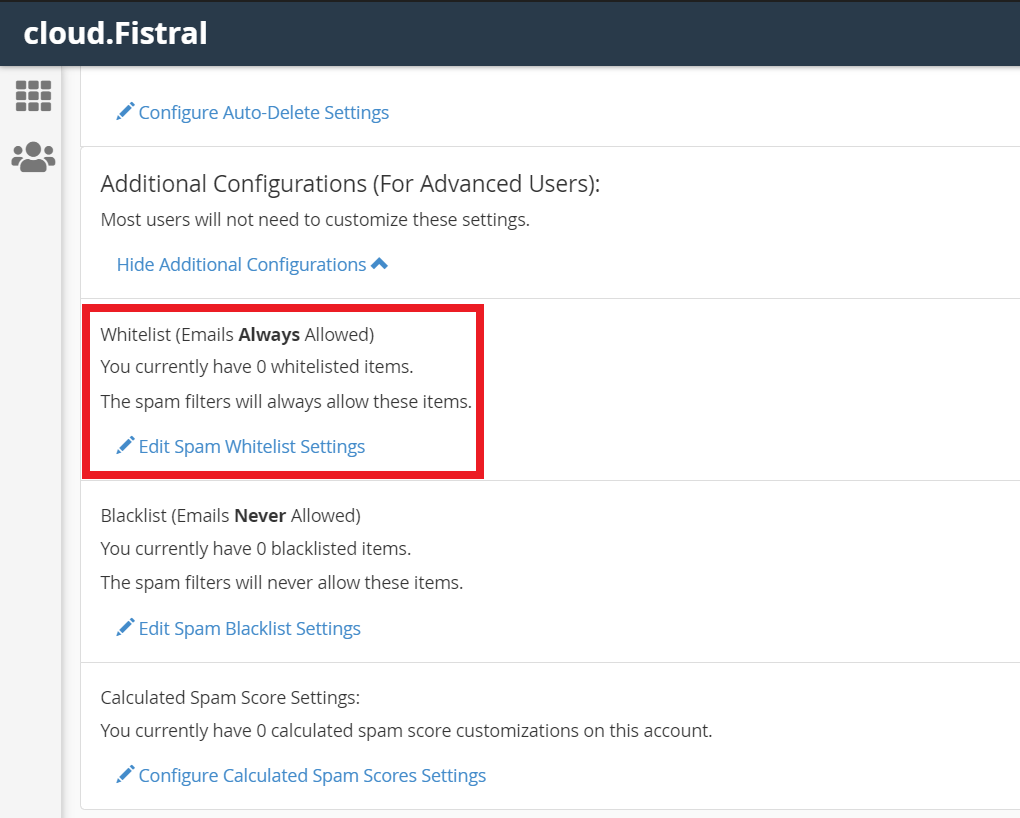Image resolution: width=1020 pixels, height=818 pixels.
Task: Collapse section using the up chevron arrow
Action: (379, 264)
